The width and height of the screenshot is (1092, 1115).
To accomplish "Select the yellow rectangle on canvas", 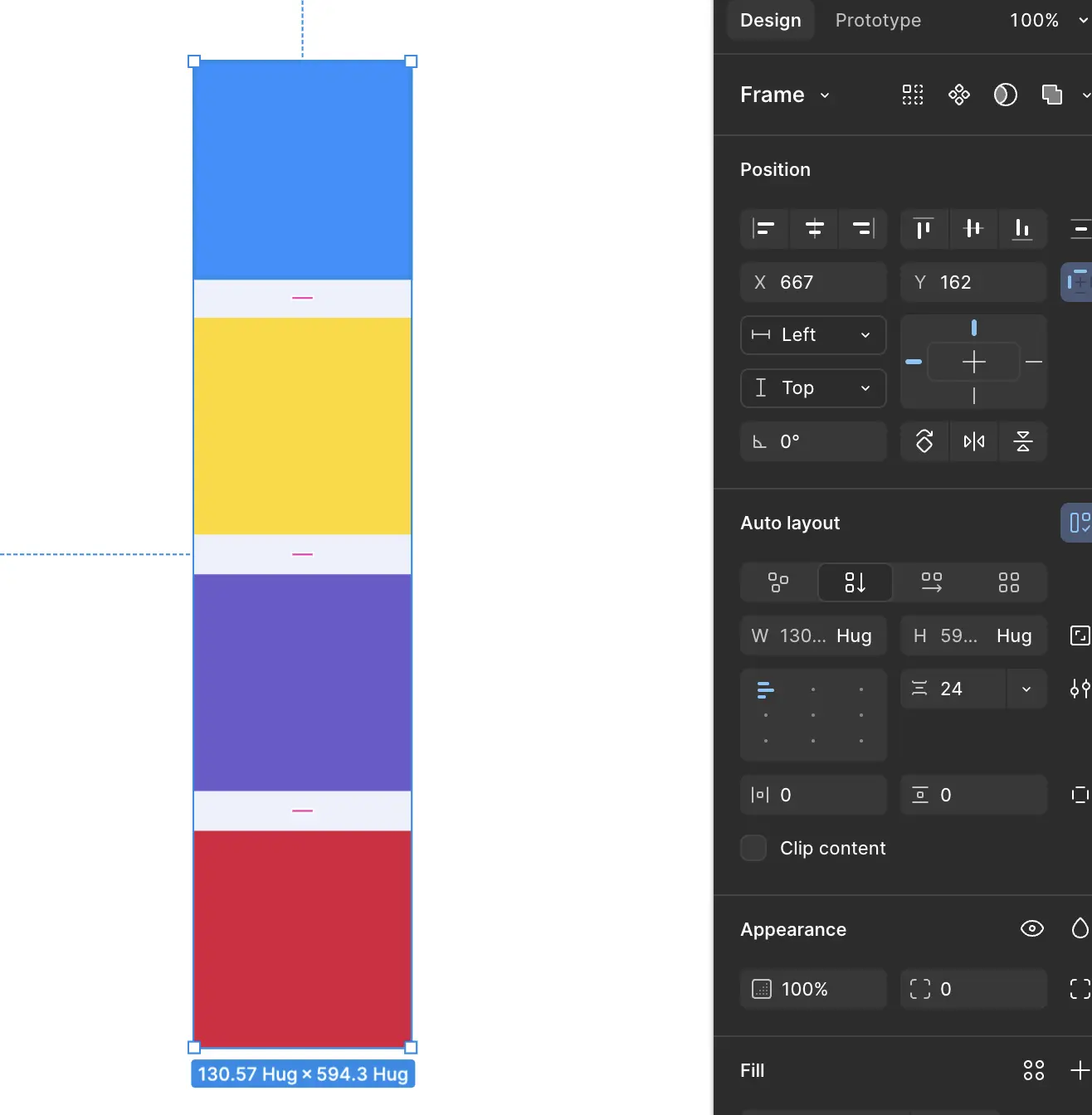I will [302, 426].
